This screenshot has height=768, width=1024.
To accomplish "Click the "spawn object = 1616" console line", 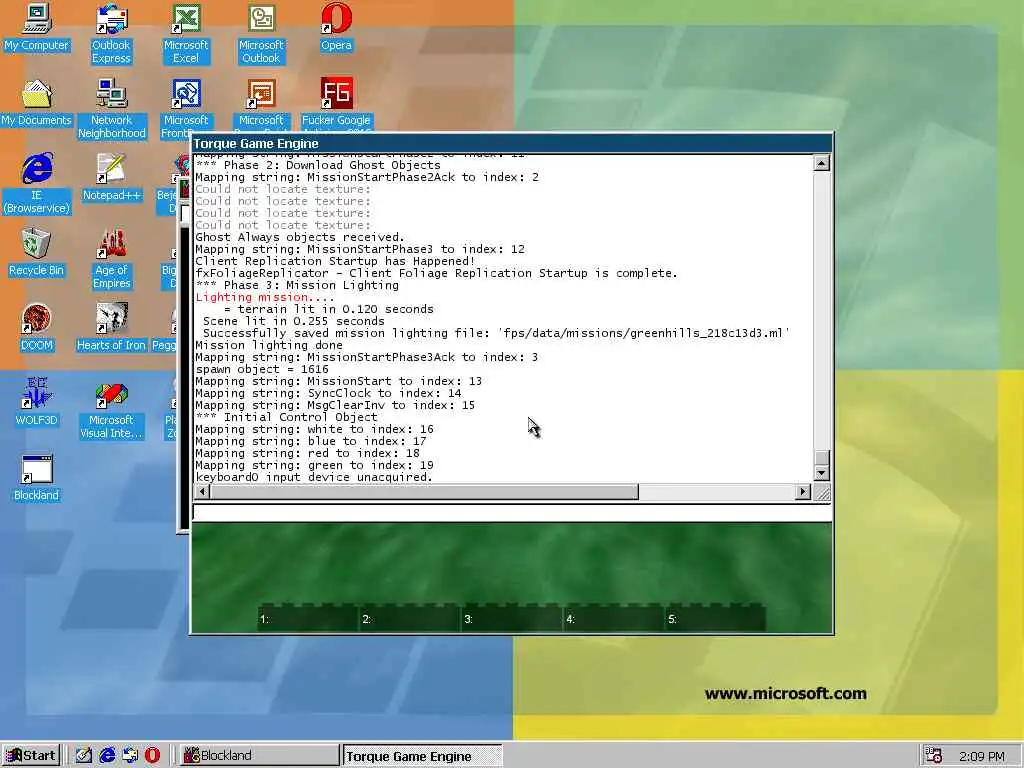I will coord(262,369).
